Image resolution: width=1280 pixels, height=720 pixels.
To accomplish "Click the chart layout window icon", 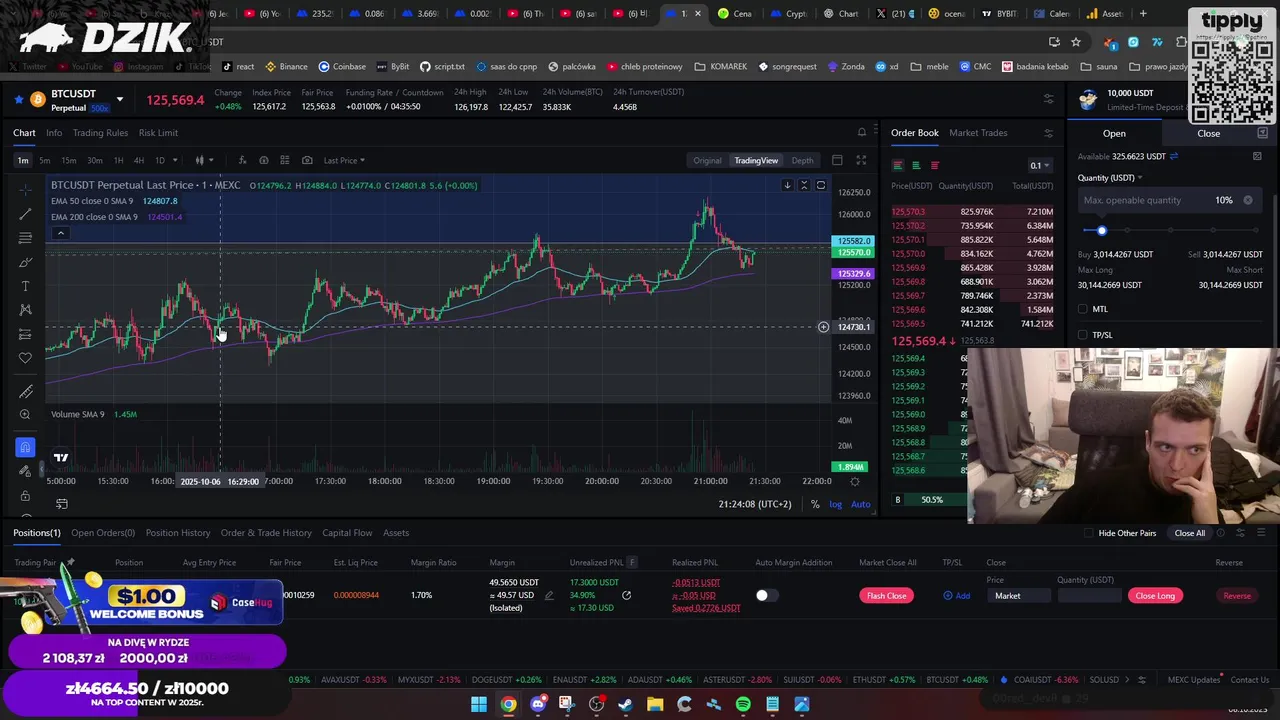I will coord(837,160).
